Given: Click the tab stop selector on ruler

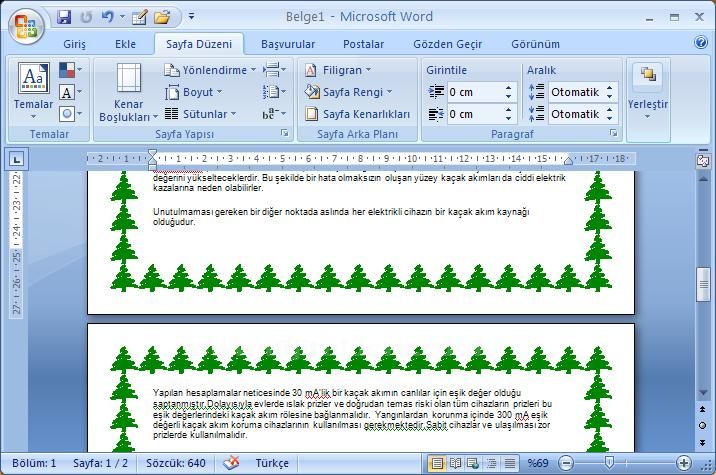Looking at the screenshot, I should pyautogui.click(x=17, y=159).
